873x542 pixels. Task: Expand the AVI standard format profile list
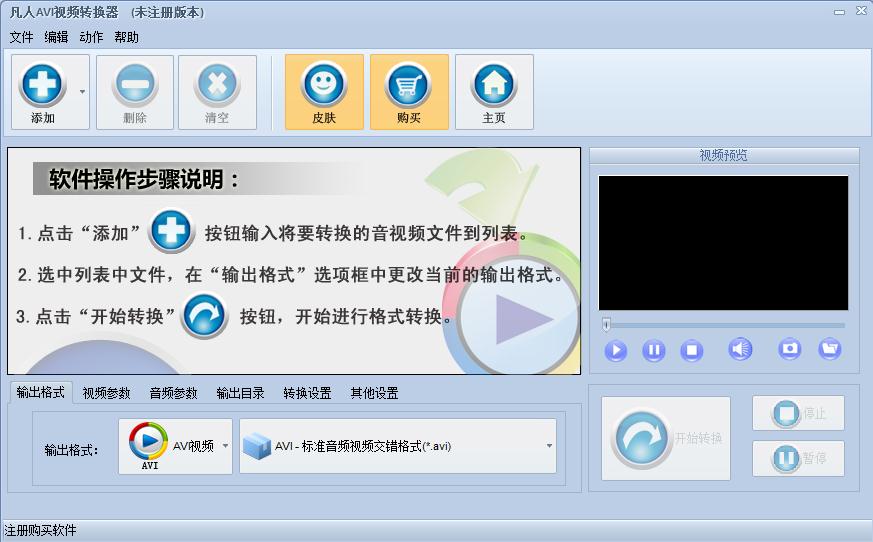(550, 446)
